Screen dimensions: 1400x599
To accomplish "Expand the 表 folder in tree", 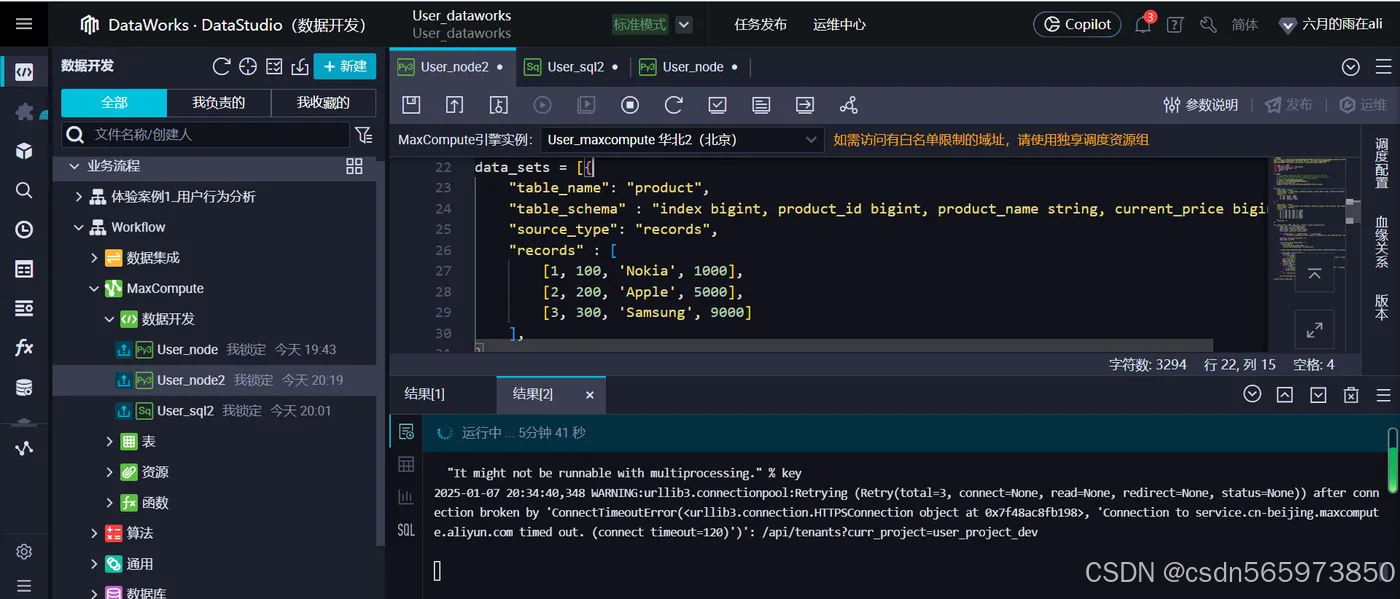I will 110,441.
